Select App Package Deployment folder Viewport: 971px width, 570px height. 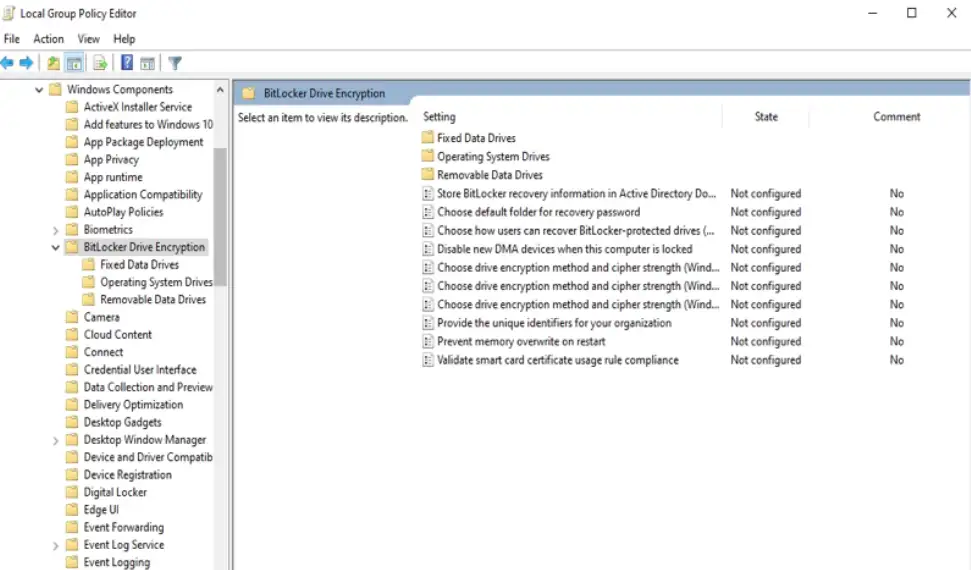[143, 142]
